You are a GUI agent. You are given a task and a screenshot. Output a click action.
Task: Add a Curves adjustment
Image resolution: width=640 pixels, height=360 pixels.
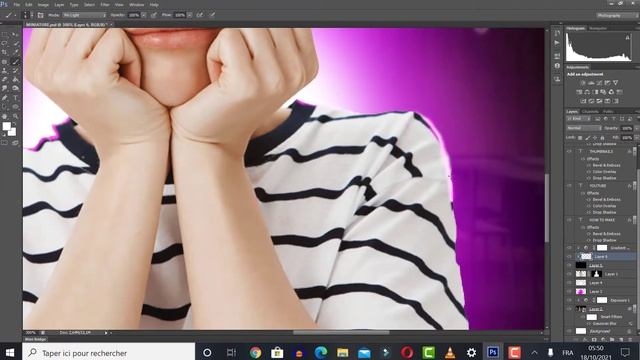tap(599, 83)
